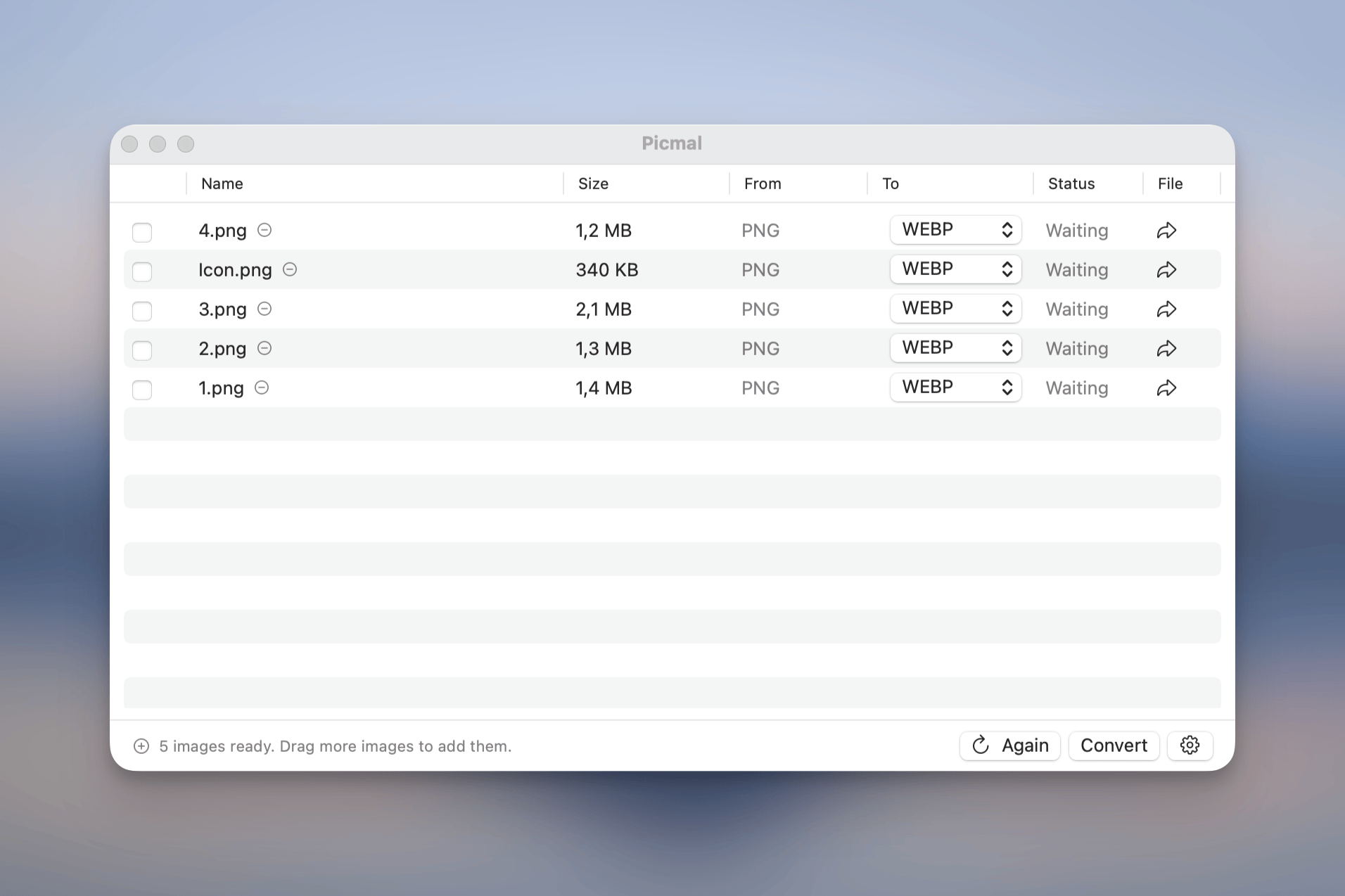
Task: Open WEBP format dropdown for Icon.png
Action: pyautogui.click(x=955, y=269)
